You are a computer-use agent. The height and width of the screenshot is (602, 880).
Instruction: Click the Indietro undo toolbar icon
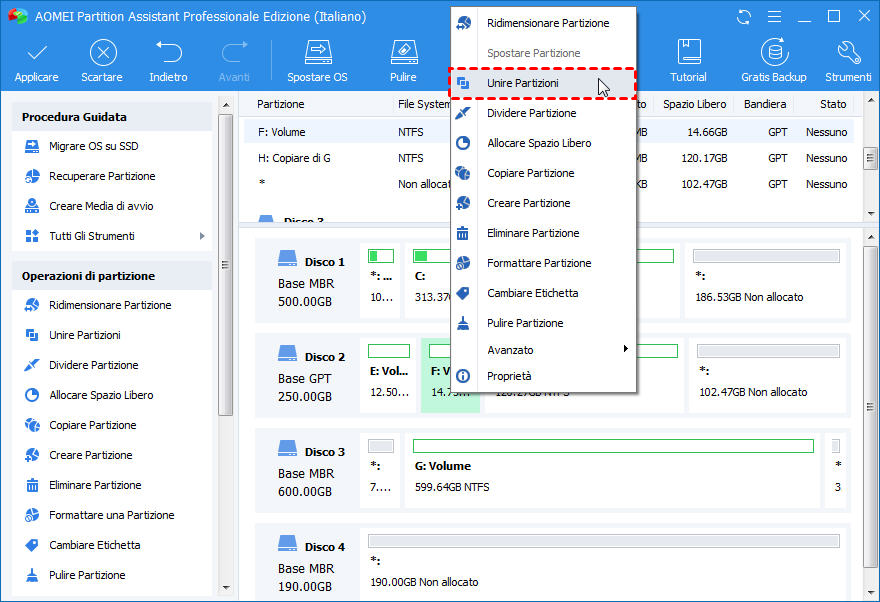coord(168,61)
